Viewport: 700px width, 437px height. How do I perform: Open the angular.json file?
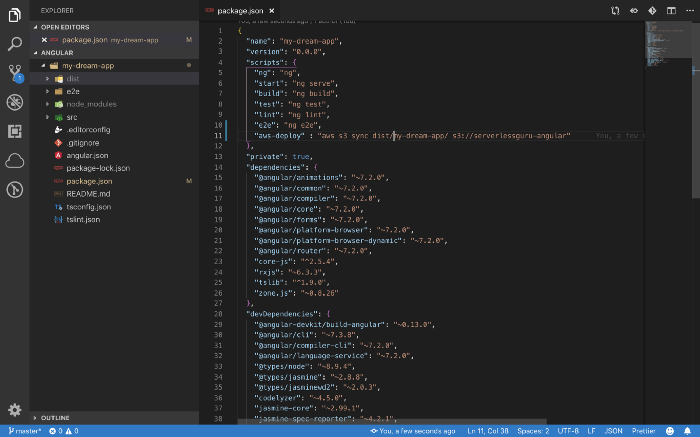tap(87, 155)
